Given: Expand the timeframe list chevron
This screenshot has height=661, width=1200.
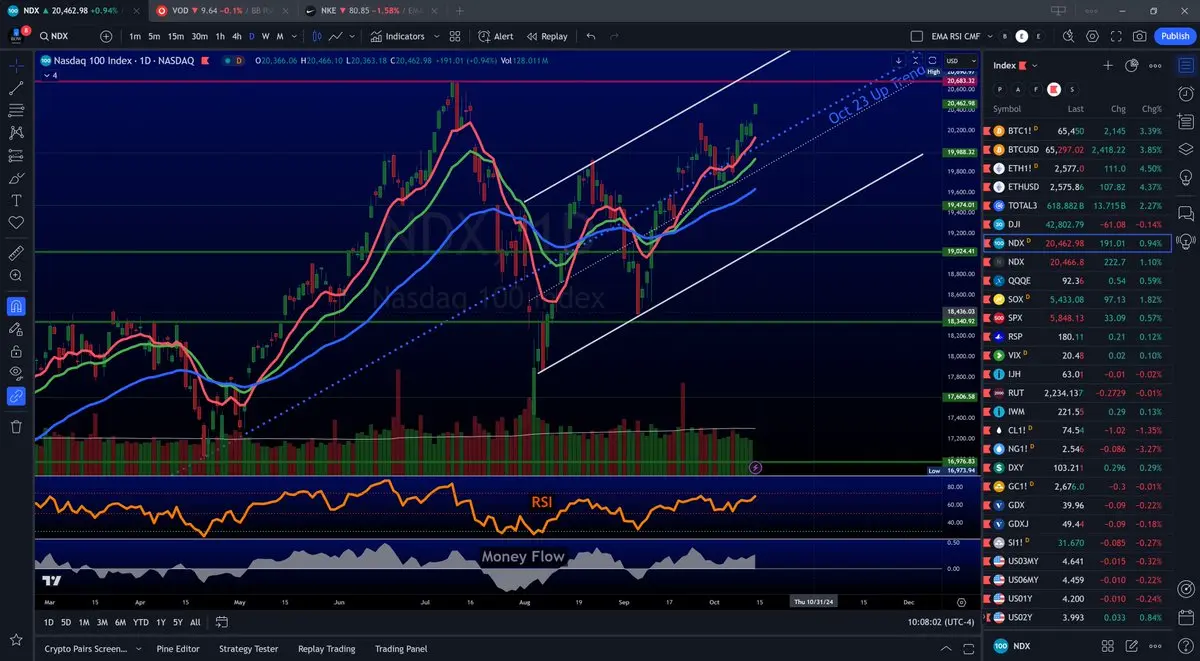Looking at the screenshot, I should [x=296, y=36].
